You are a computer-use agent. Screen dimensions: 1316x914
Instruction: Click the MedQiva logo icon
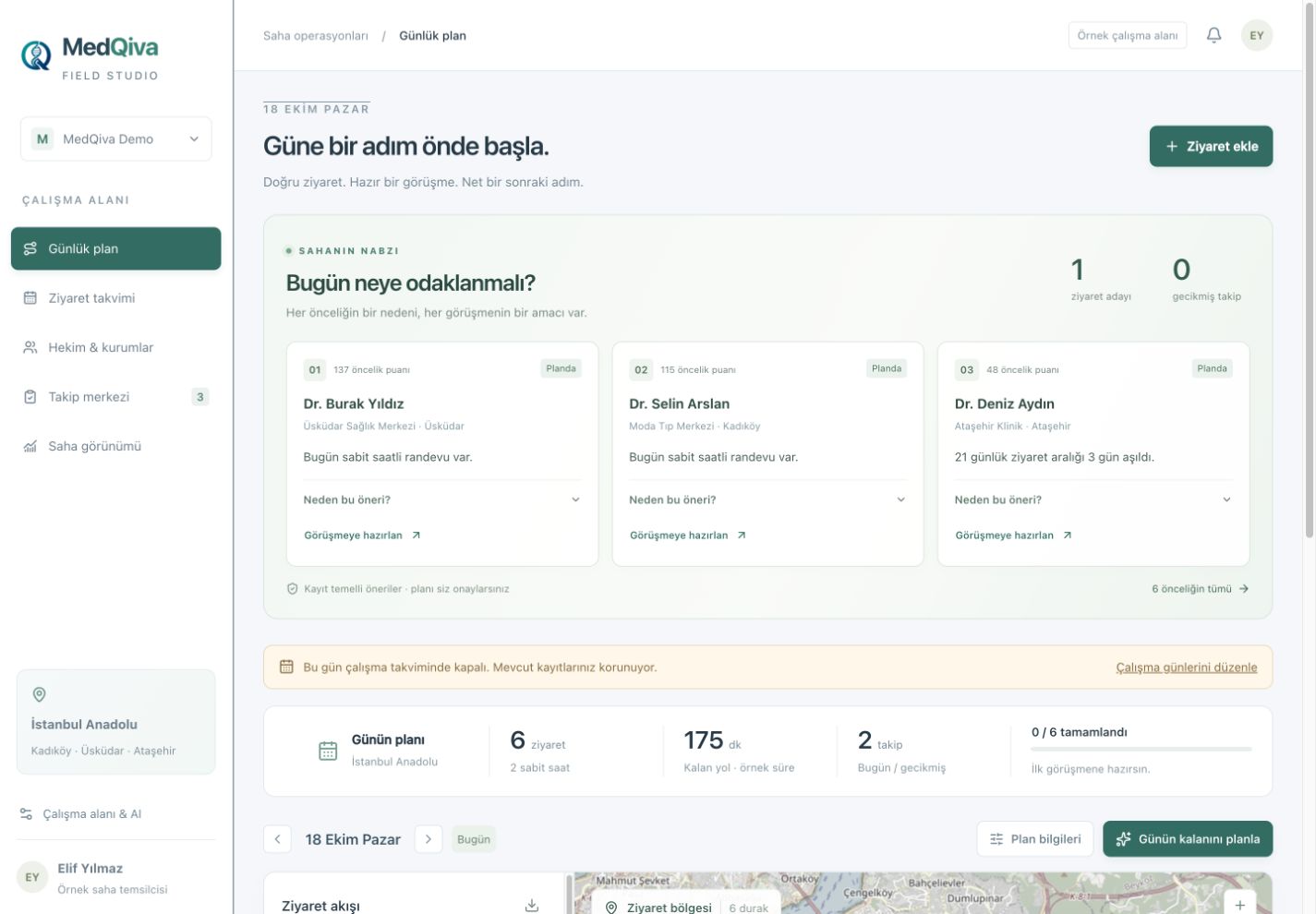(x=36, y=55)
